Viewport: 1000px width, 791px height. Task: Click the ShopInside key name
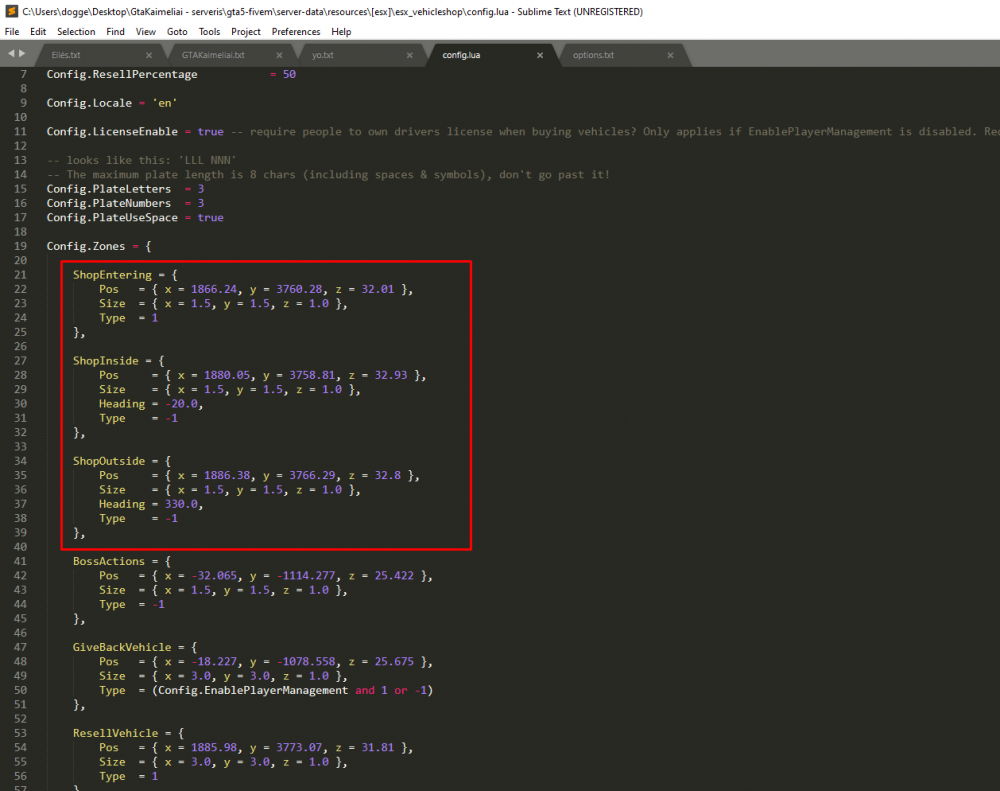click(x=106, y=361)
